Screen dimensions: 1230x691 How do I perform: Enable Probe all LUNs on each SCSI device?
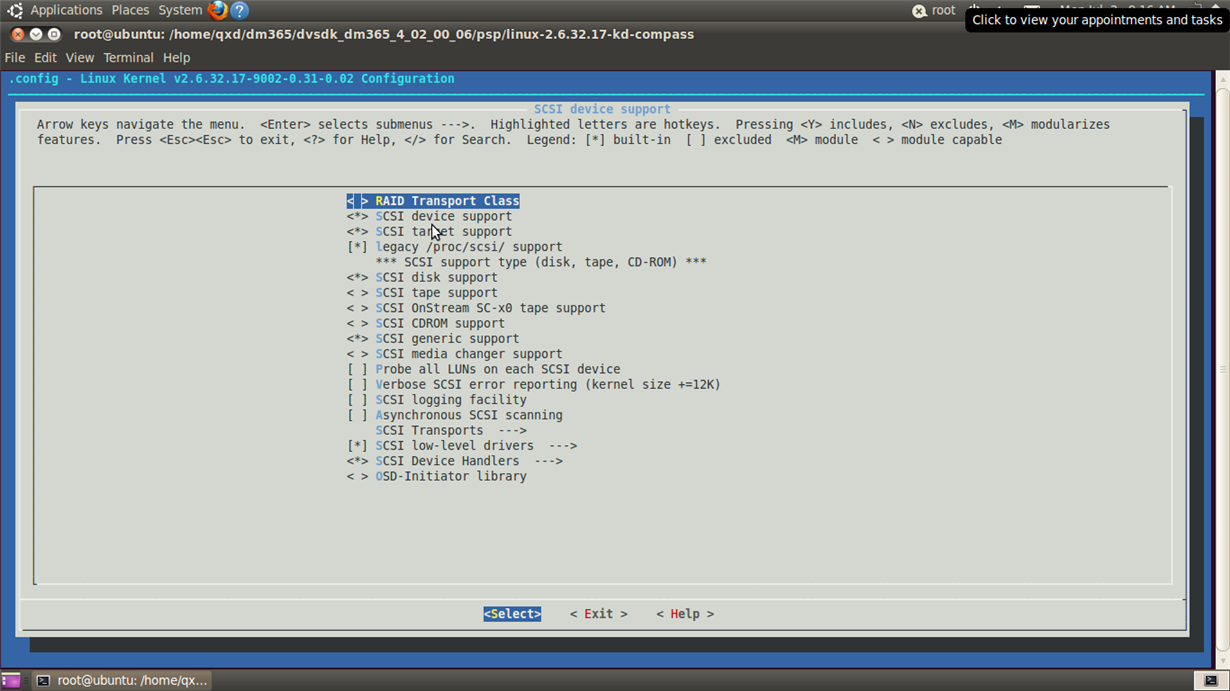pyautogui.click(x=484, y=369)
